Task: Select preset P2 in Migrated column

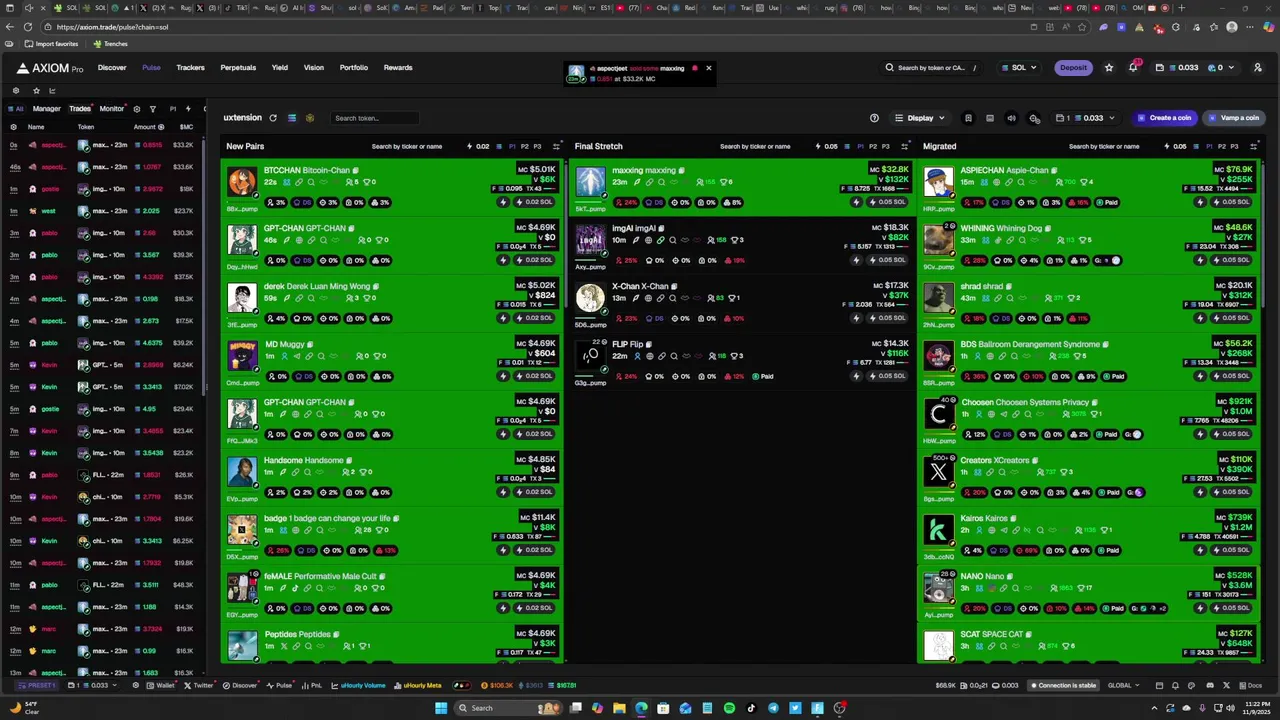Action: 1222,147
